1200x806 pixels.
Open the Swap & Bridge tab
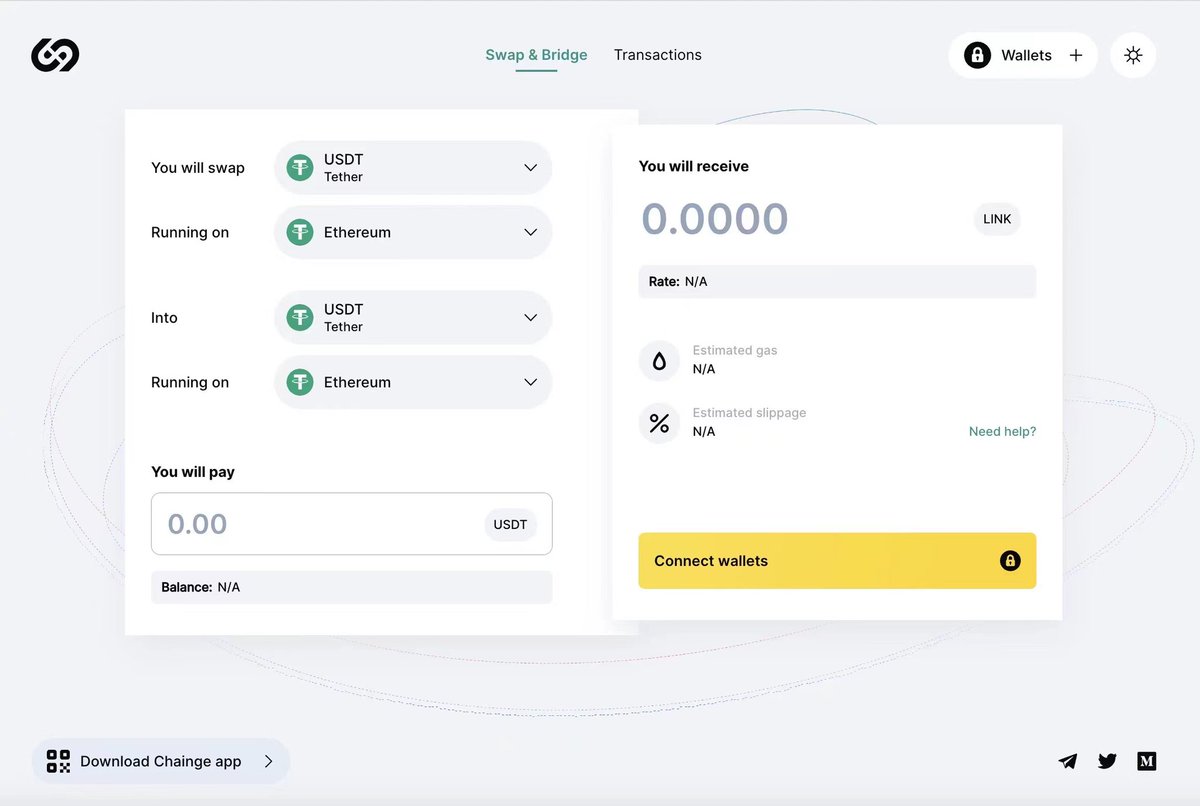[536, 55]
